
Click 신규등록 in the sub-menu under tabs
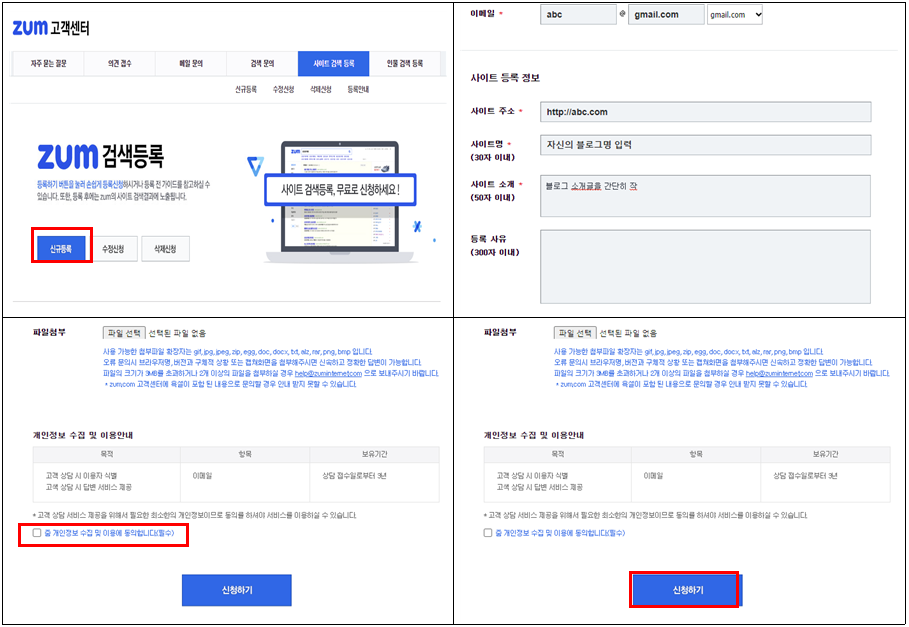click(246, 89)
